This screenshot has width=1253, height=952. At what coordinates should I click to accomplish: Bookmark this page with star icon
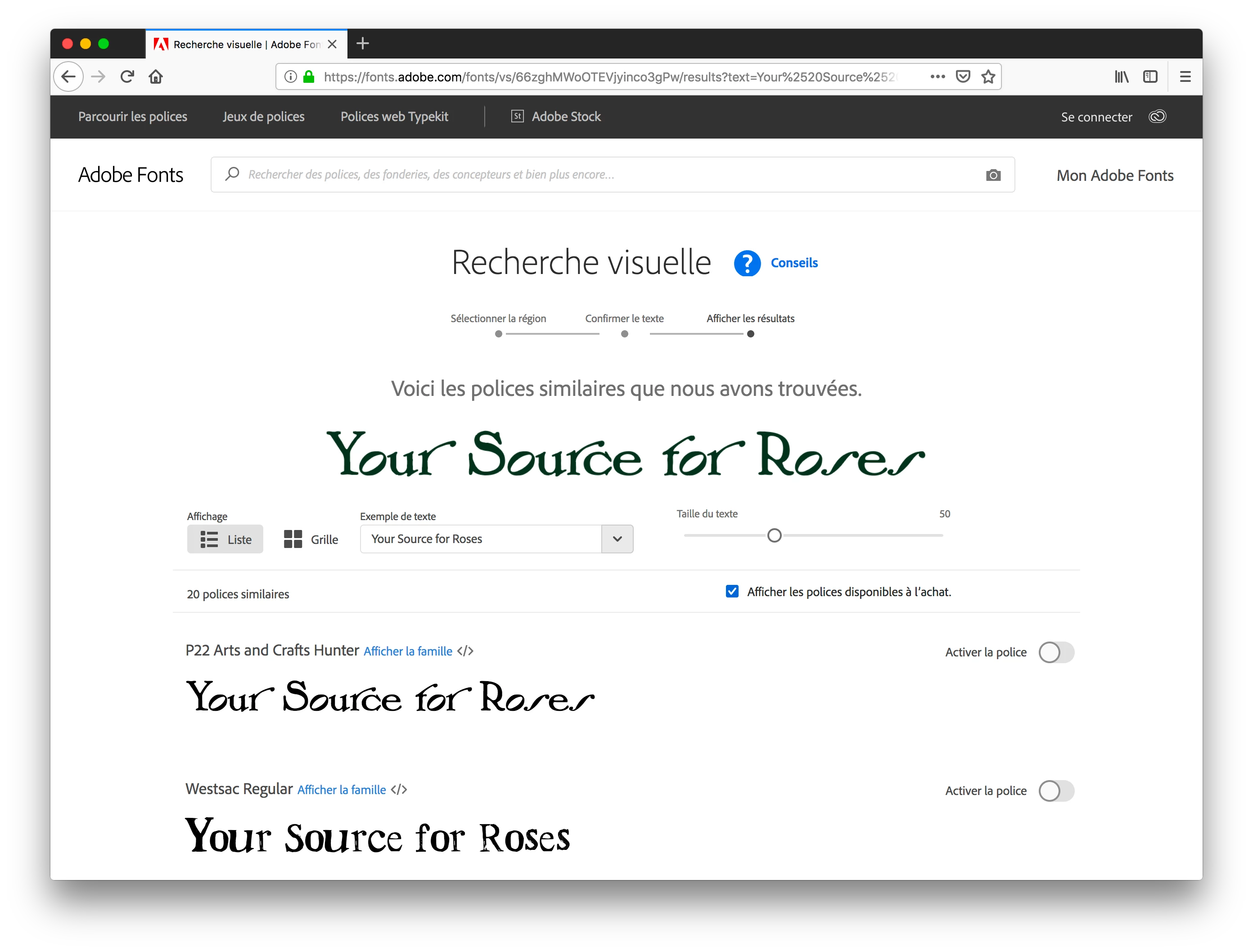click(988, 76)
